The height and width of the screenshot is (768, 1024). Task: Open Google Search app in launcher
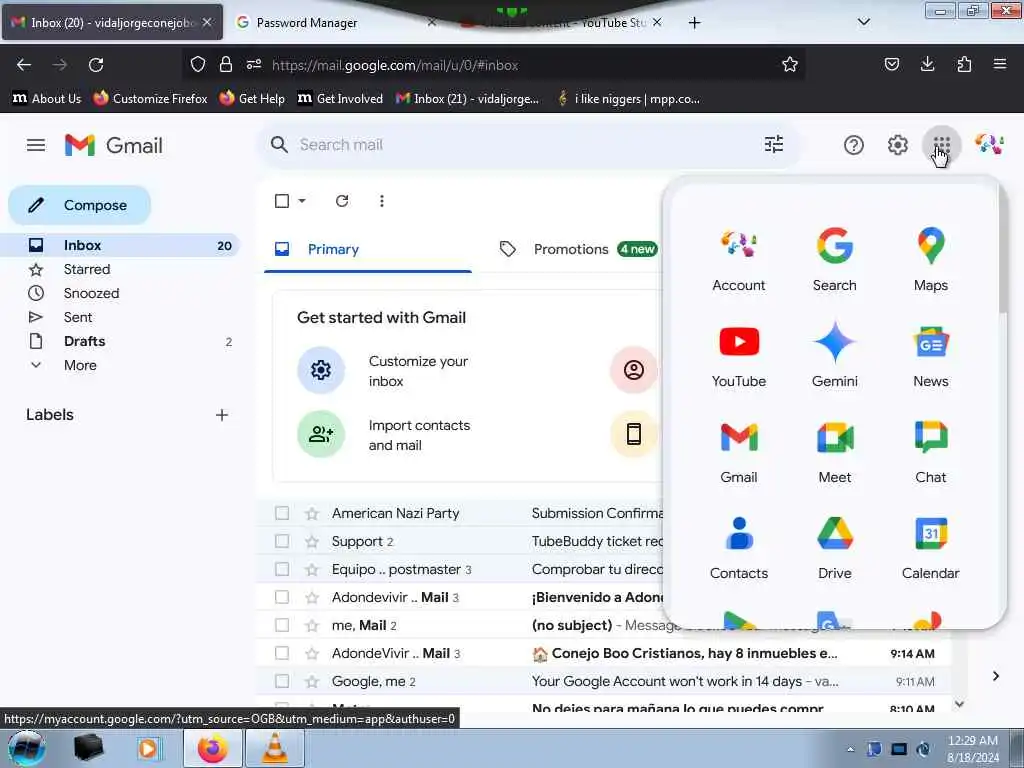click(x=835, y=260)
